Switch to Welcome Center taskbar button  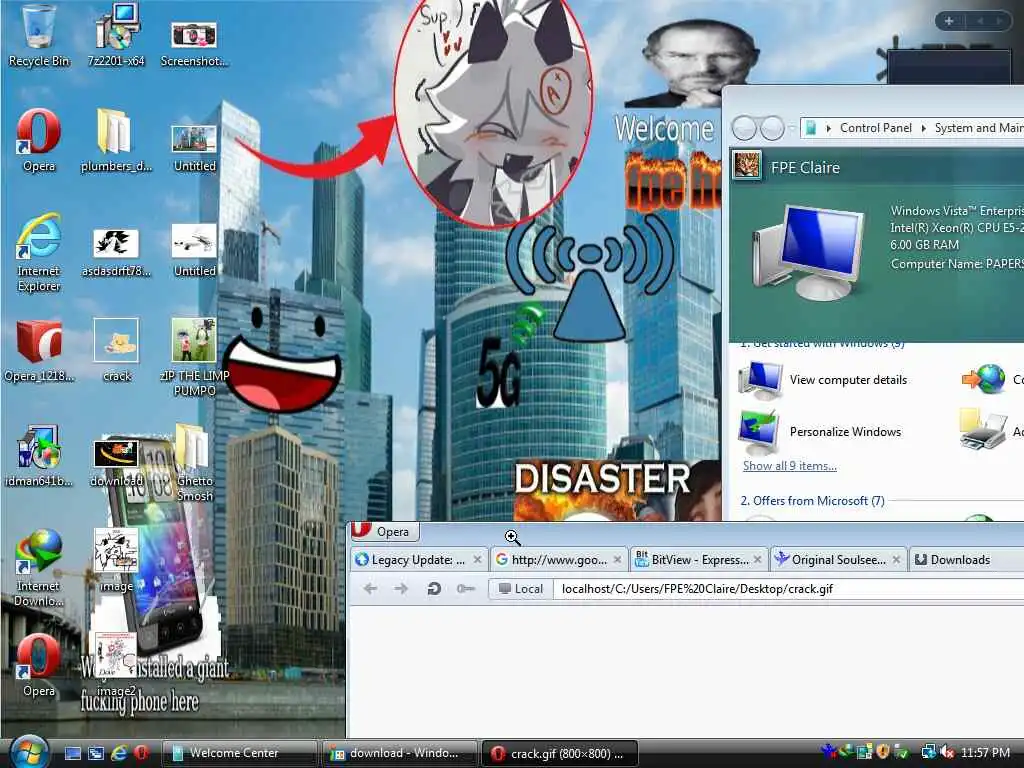tap(238, 753)
